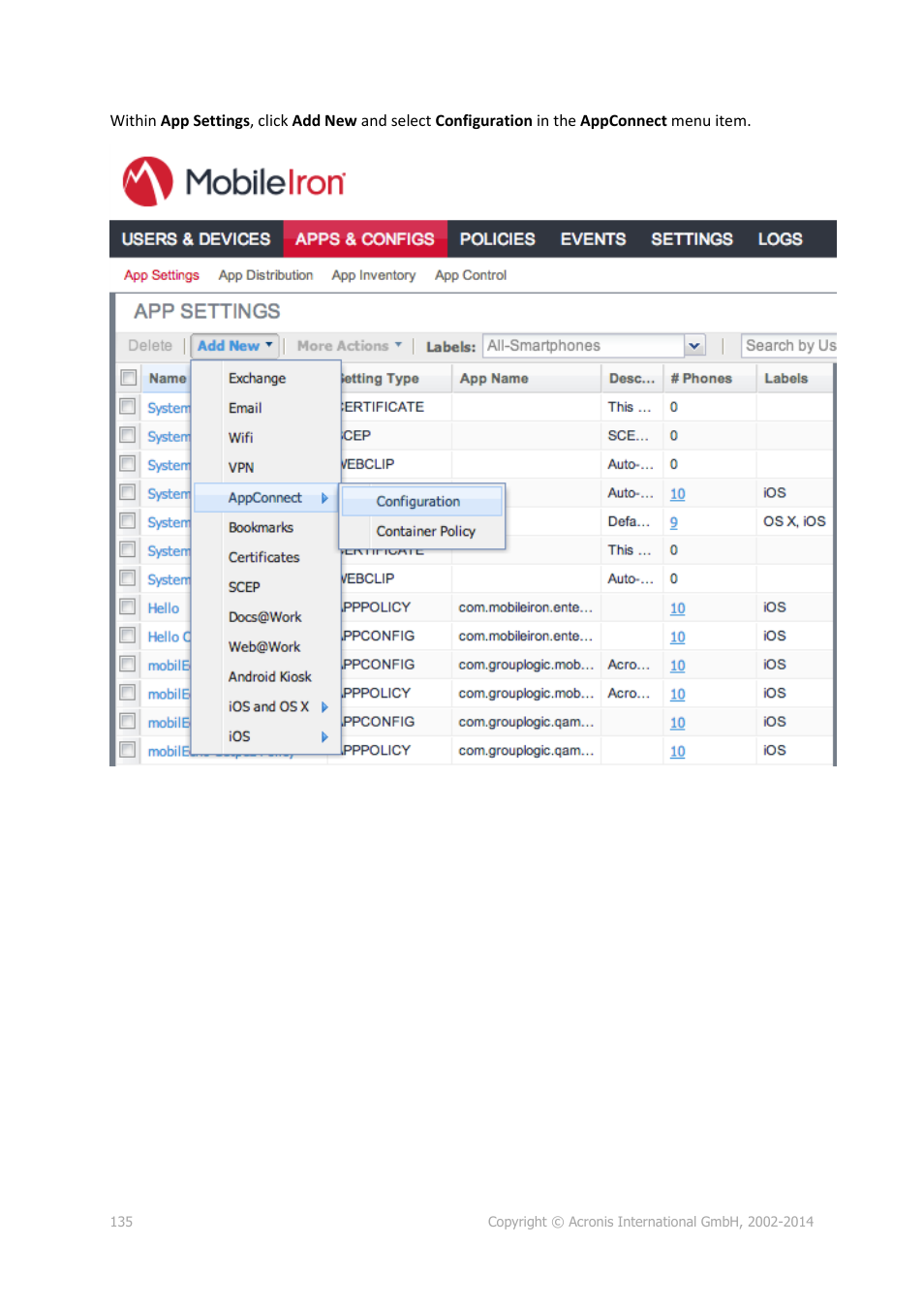Screen dimensions: 924x1307
Task: Open the Apps & Configs tab
Action: [364, 239]
